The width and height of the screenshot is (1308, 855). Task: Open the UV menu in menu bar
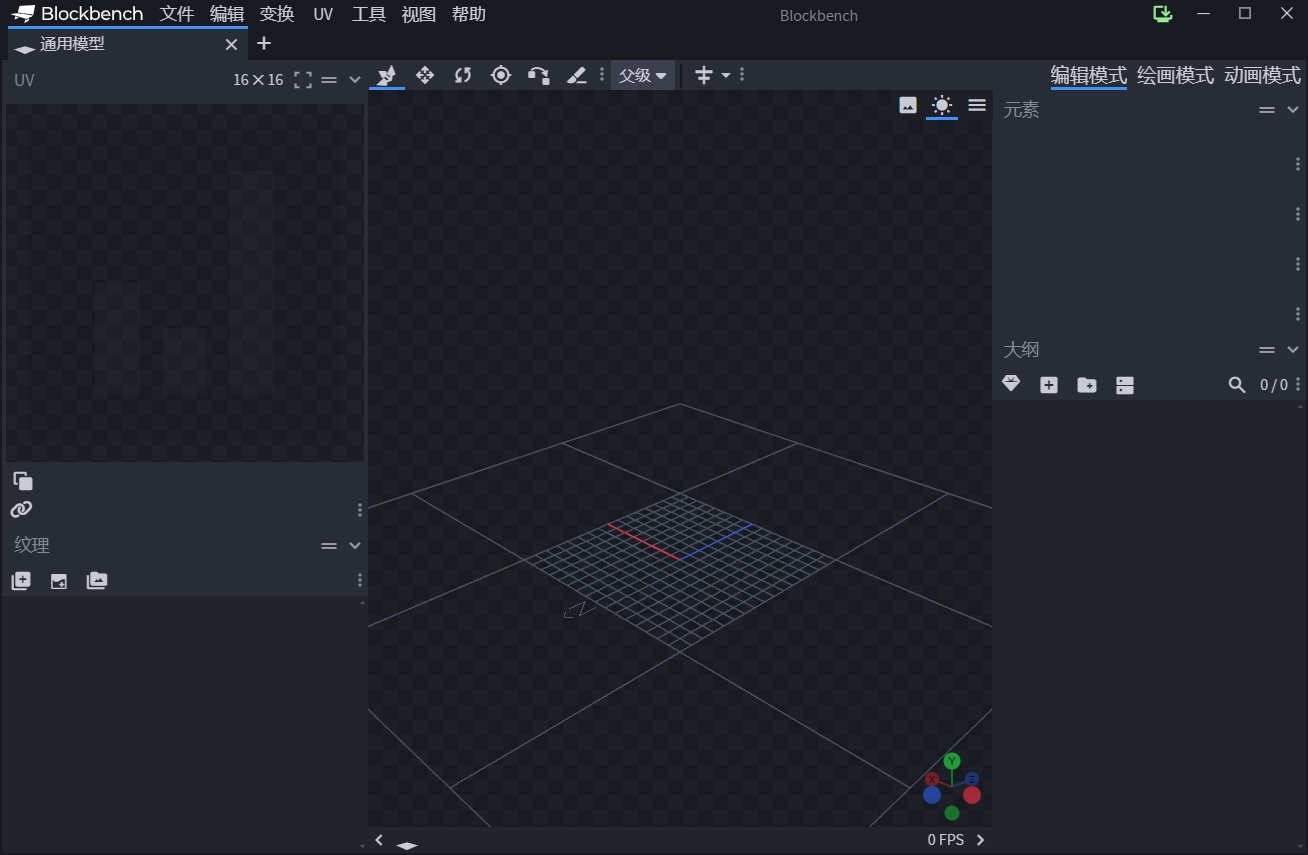click(323, 14)
